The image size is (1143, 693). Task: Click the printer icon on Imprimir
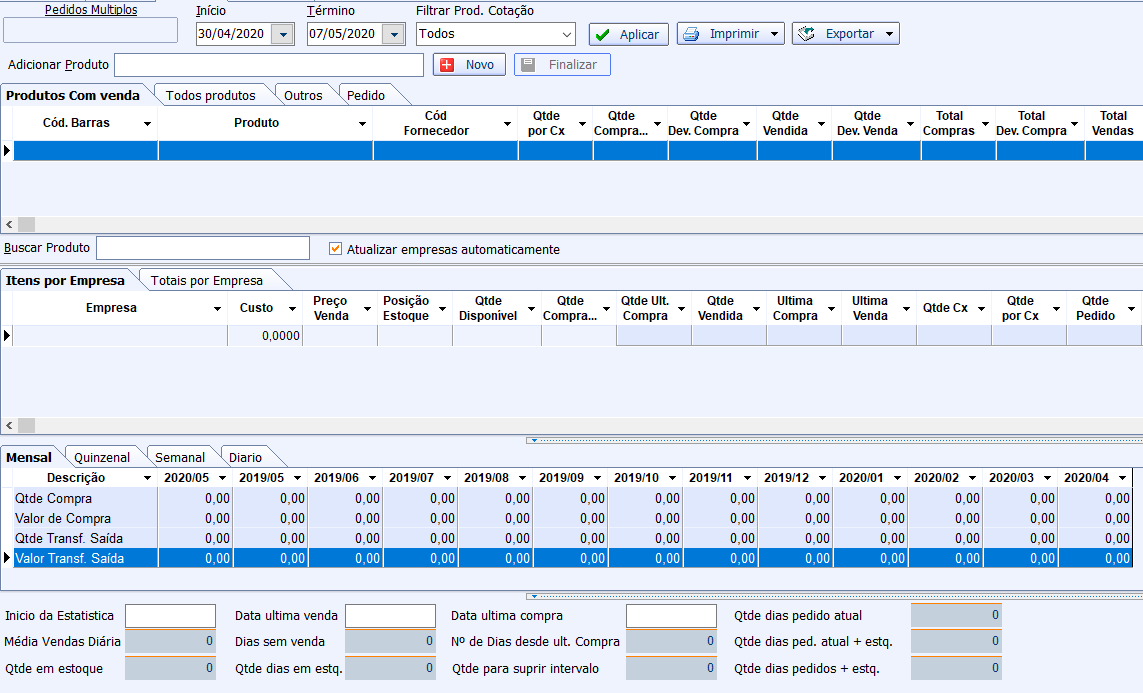tap(691, 34)
